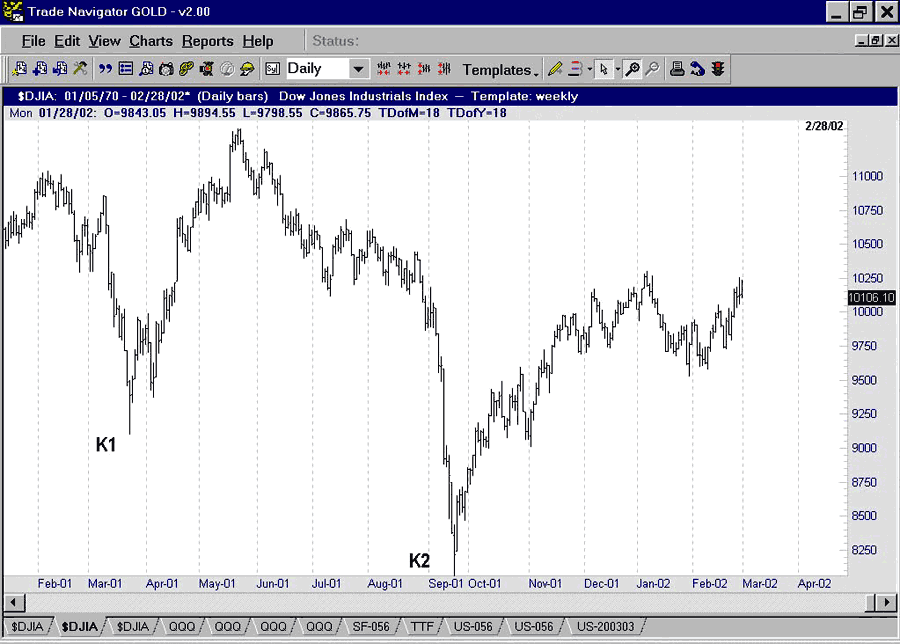900x644 pixels.
Task: Open the Reports menu
Action: [x=207, y=41]
